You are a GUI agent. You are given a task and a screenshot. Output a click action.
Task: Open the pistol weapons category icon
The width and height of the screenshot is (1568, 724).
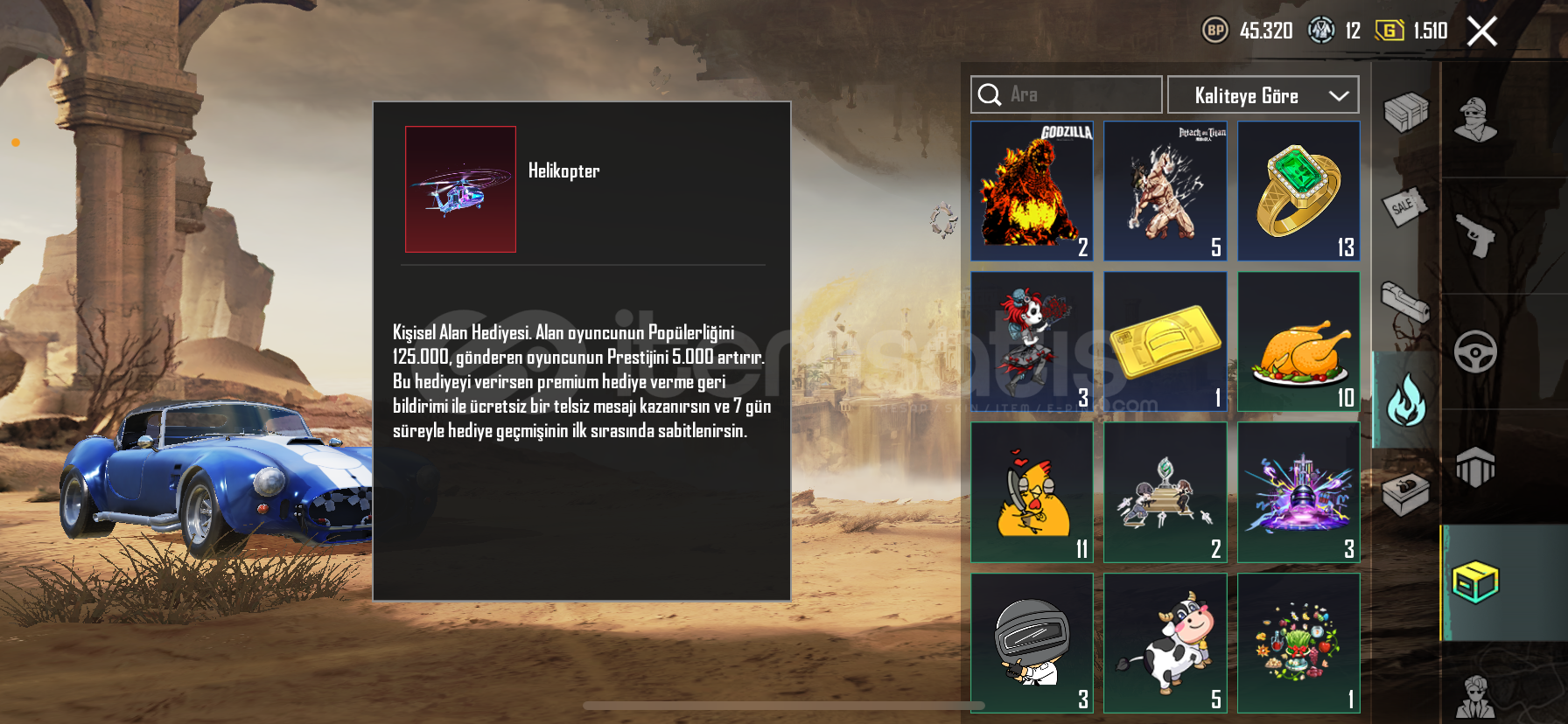1475,234
